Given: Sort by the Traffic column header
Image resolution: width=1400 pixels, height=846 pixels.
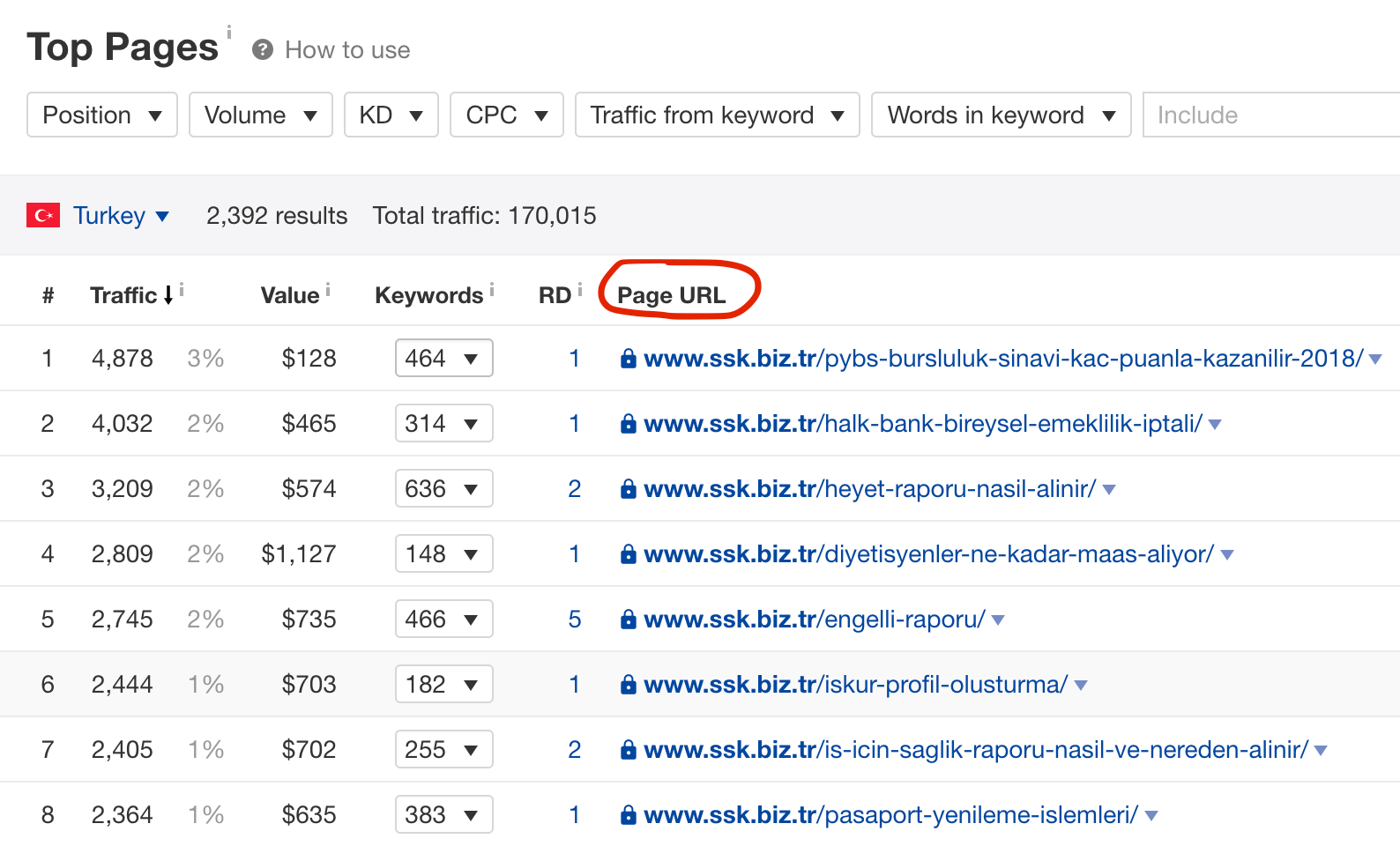Looking at the screenshot, I should 123,295.
